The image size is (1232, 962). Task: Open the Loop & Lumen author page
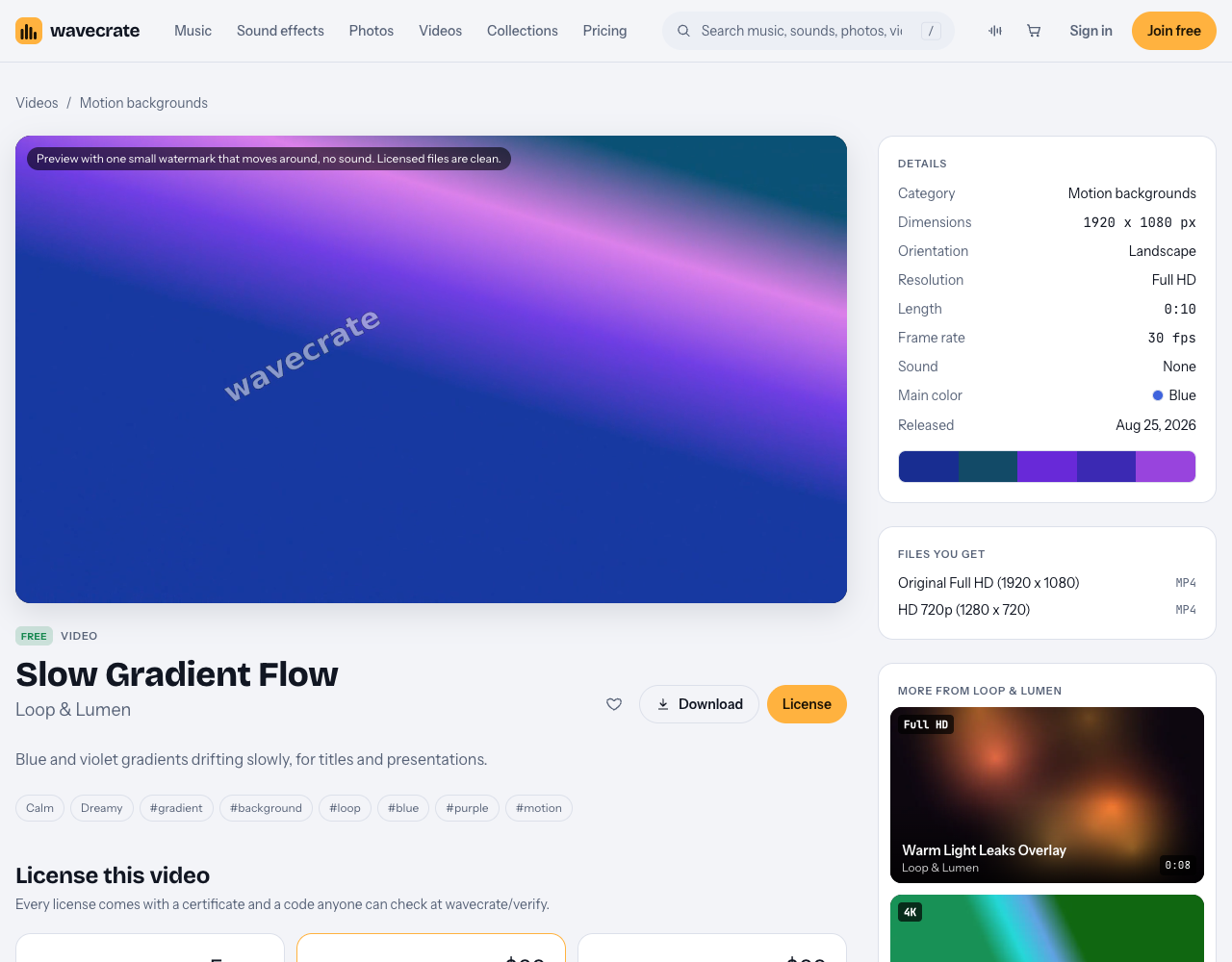click(x=73, y=710)
